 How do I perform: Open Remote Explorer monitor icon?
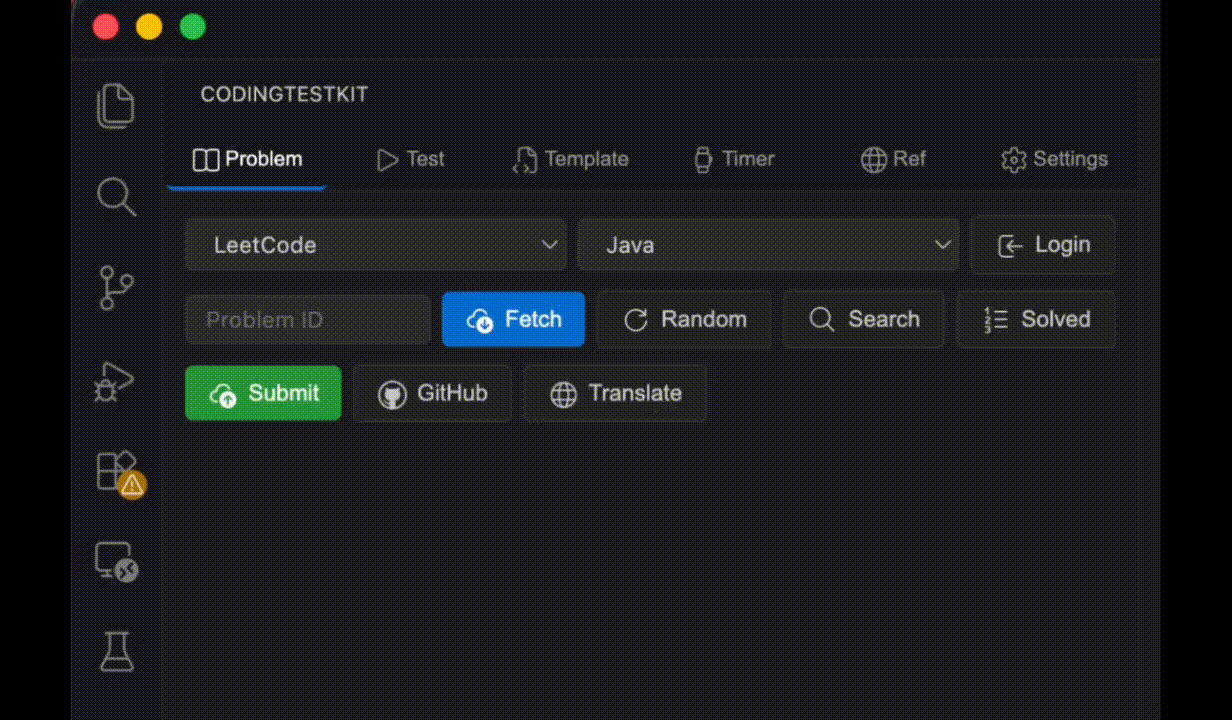(116, 562)
